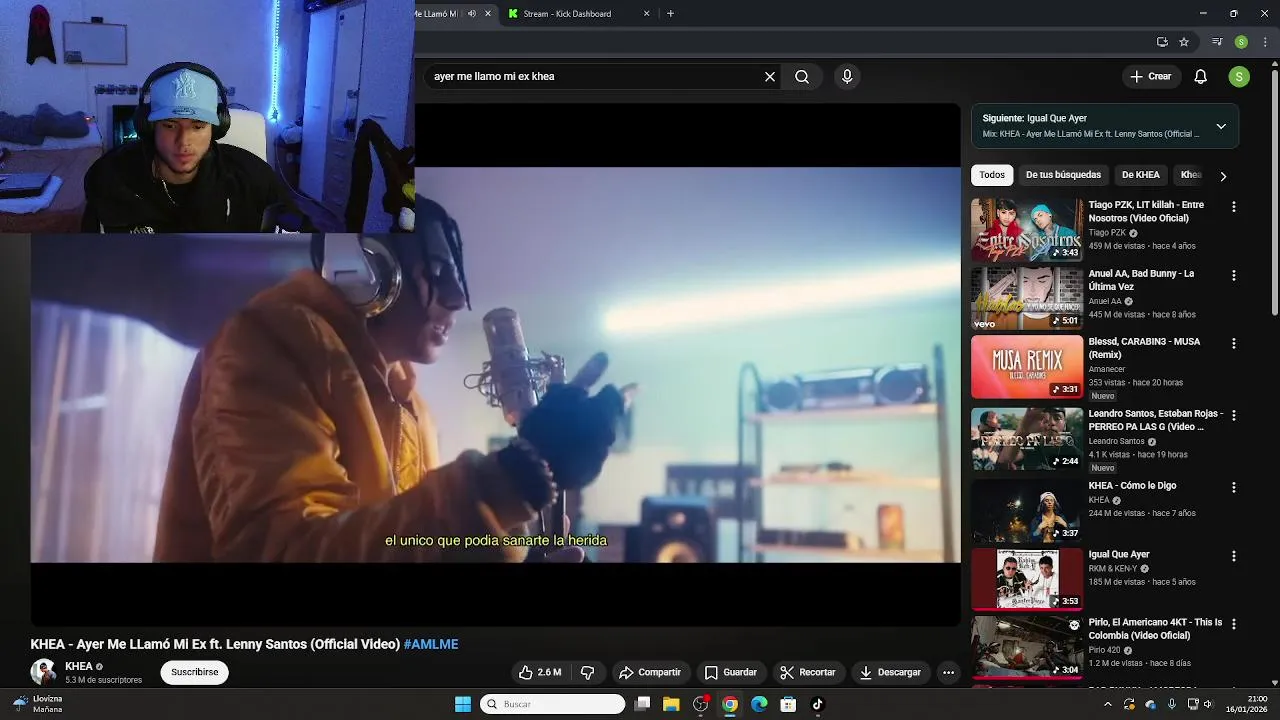
Task: Click the install app icon in address bar
Action: (1162, 42)
